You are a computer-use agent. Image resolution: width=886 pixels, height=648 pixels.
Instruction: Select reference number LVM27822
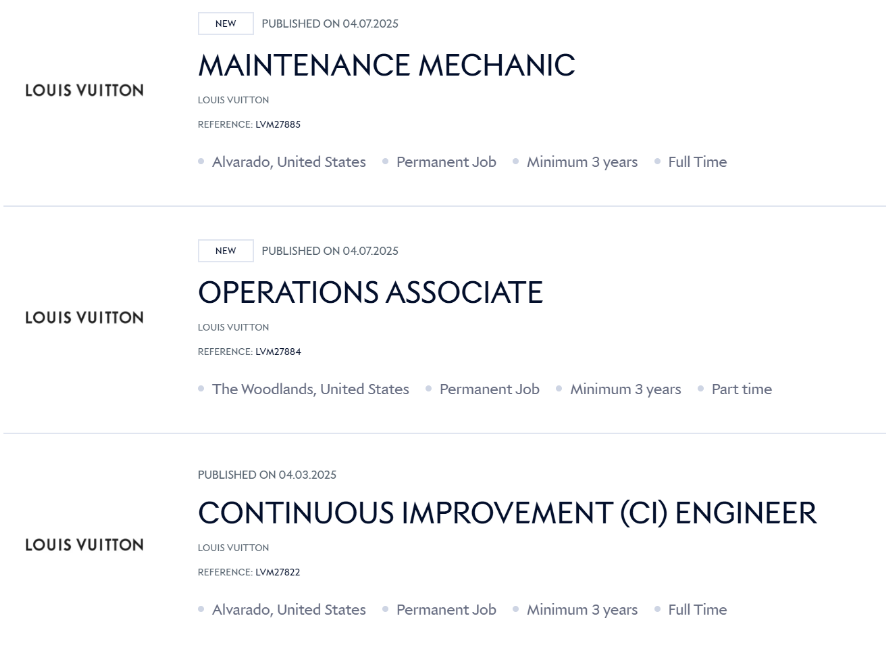(278, 572)
